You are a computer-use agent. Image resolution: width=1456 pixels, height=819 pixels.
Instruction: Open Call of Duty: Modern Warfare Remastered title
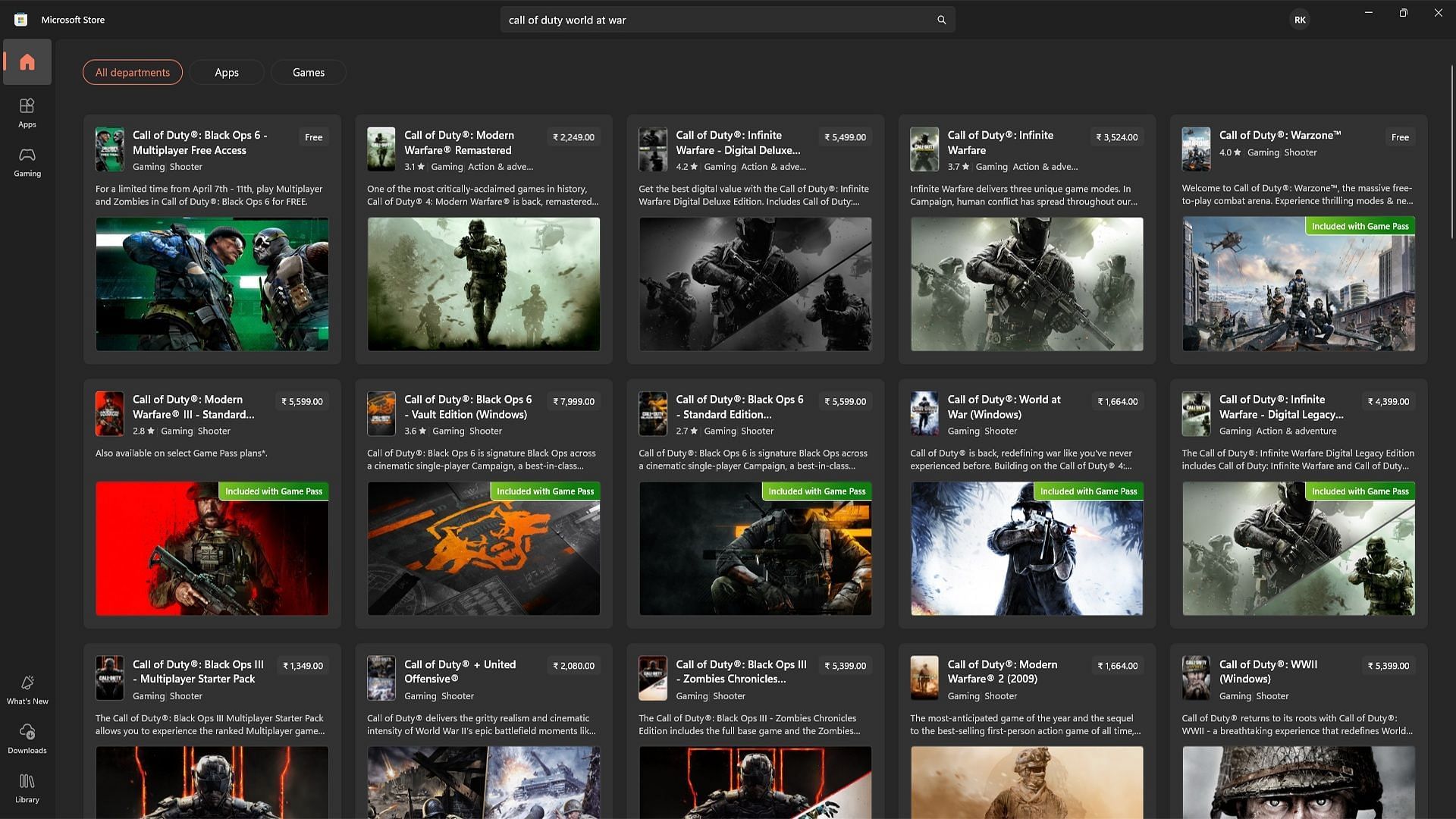[x=459, y=143]
